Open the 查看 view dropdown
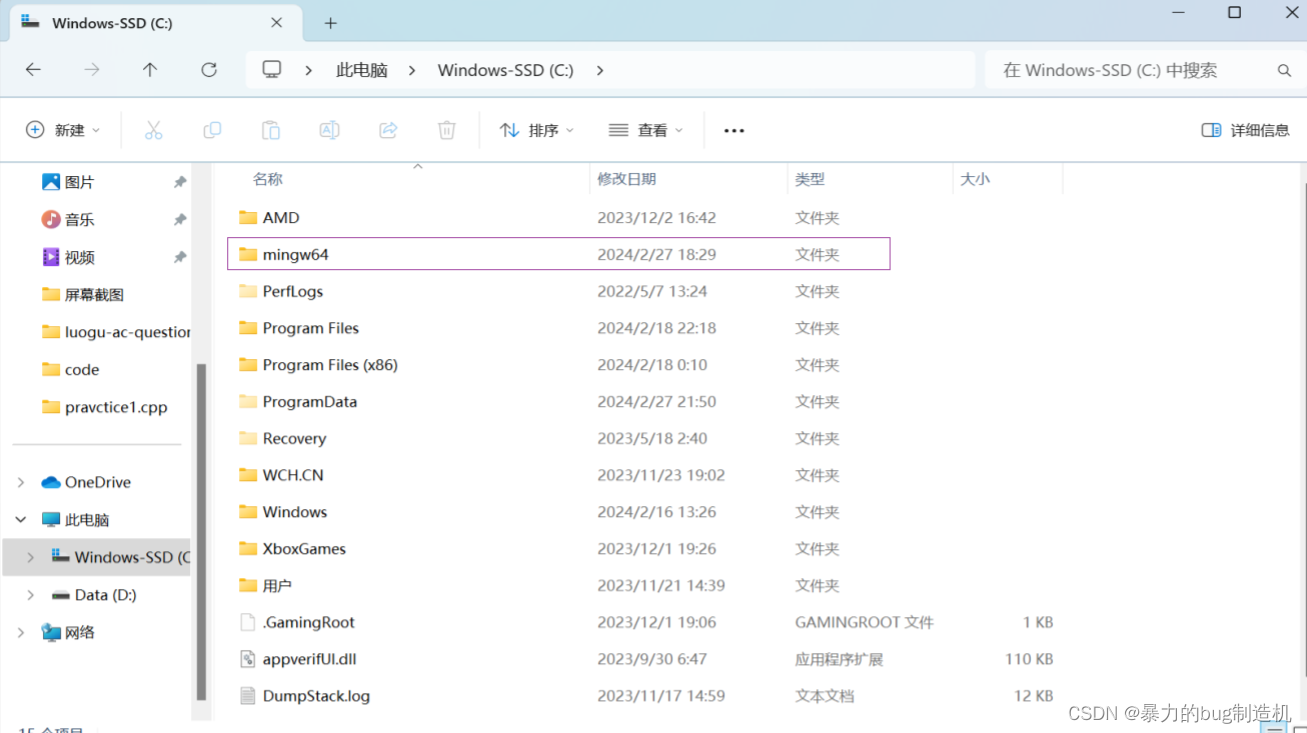 (646, 130)
